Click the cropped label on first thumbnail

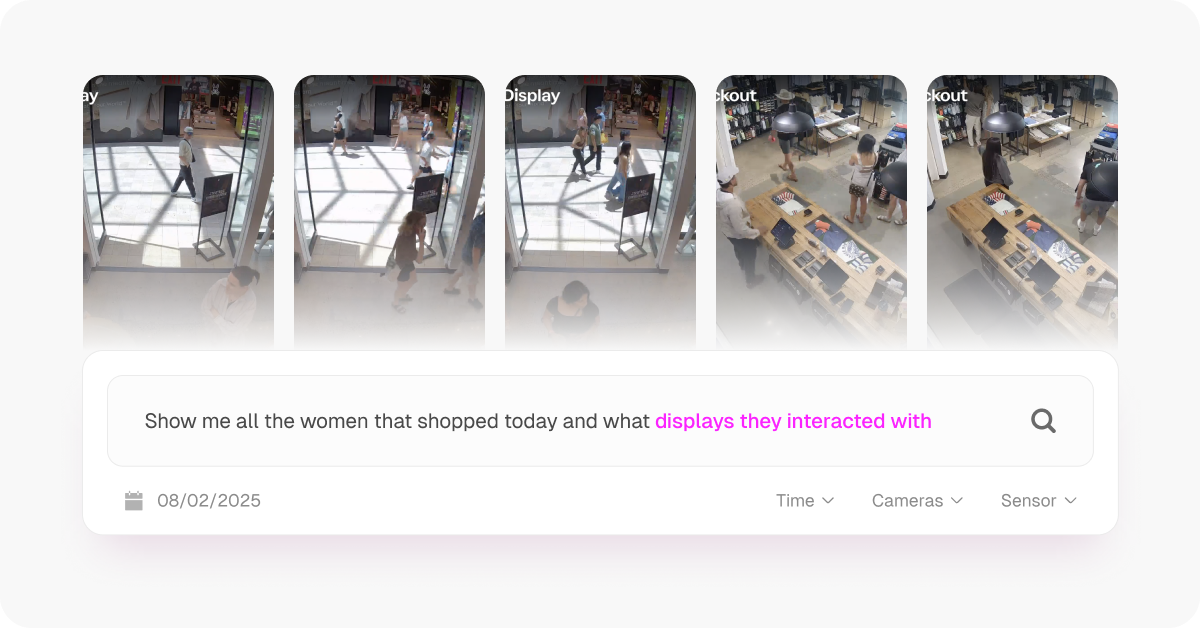[91, 97]
